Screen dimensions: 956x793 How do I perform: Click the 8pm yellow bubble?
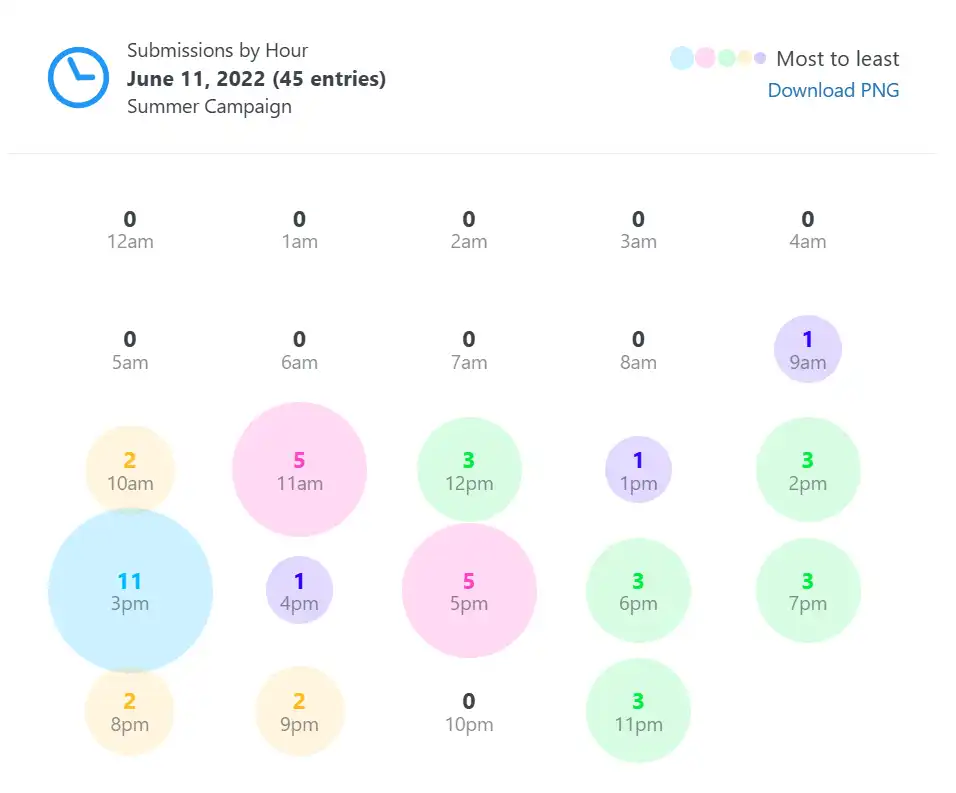coord(130,711)
